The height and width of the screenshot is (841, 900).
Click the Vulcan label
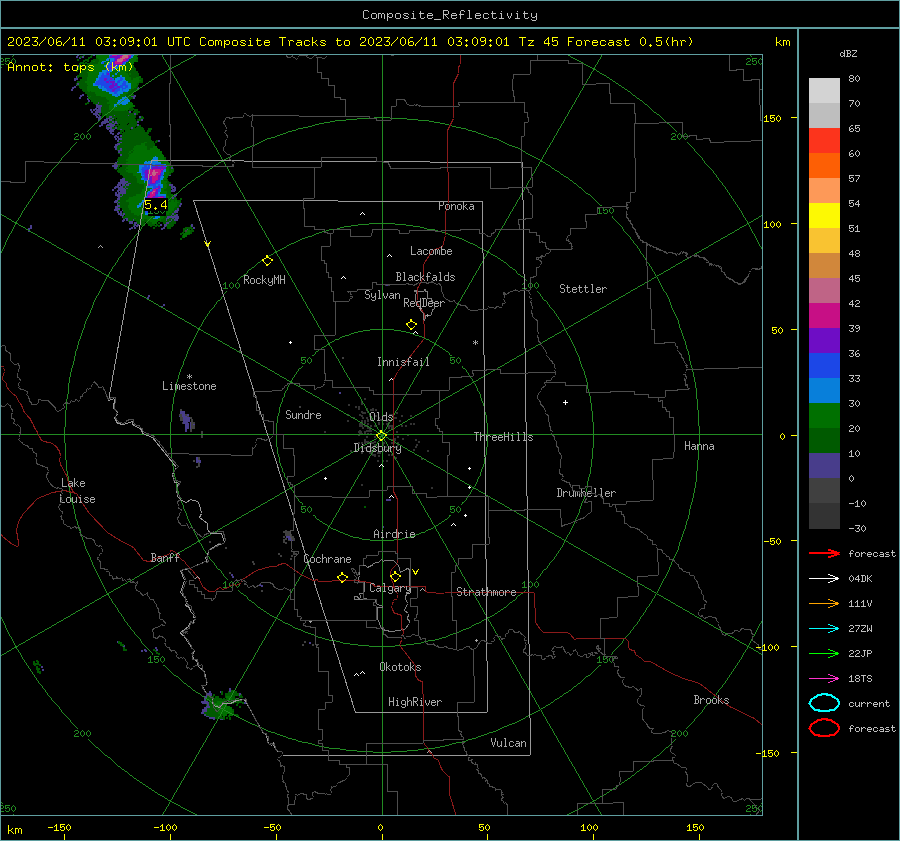coord(508,743)
